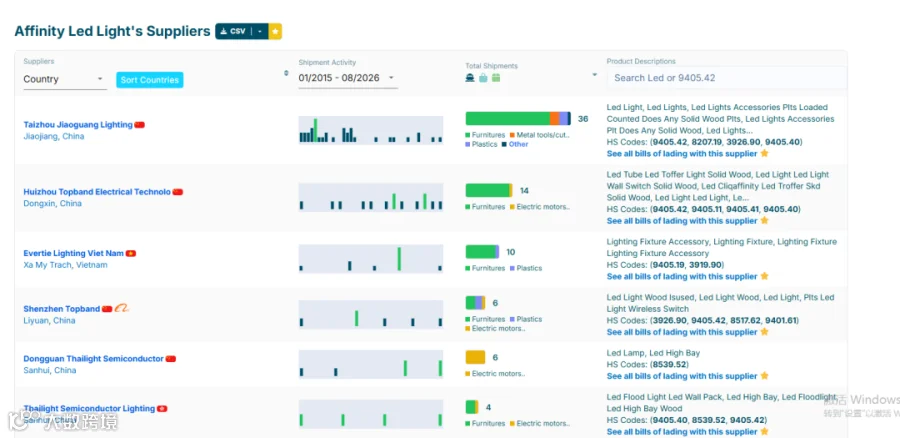Expand the 01/2015 - 08/2026 date range dropdown
This screenshot has height=438, width=900.
348,78
